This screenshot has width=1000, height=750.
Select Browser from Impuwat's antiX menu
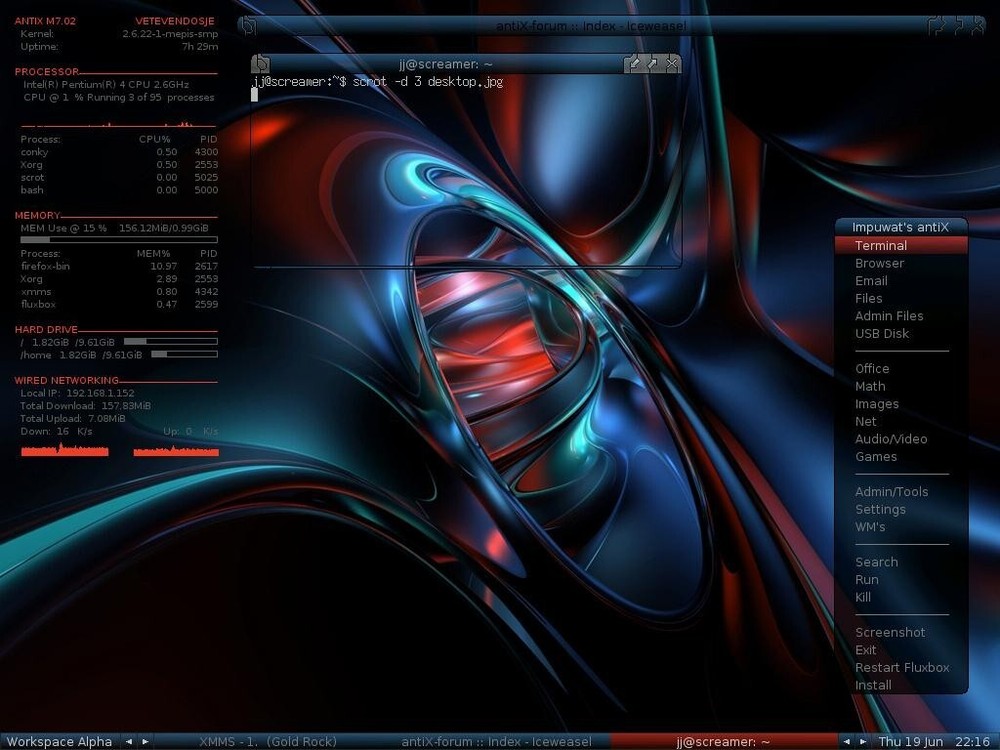[879, 263]
